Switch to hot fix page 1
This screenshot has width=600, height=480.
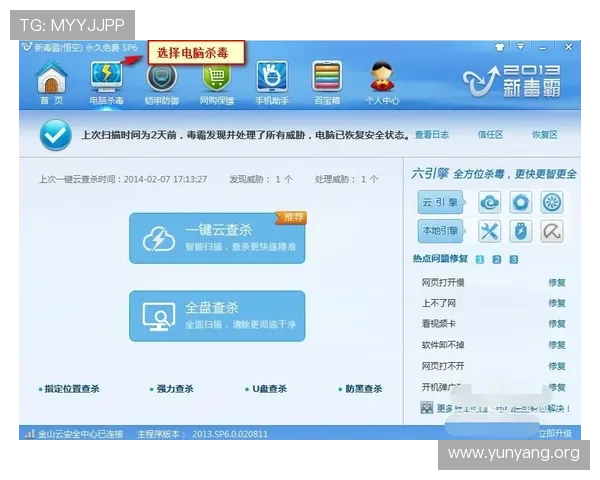pyautogui.click(x=479, y=260)
